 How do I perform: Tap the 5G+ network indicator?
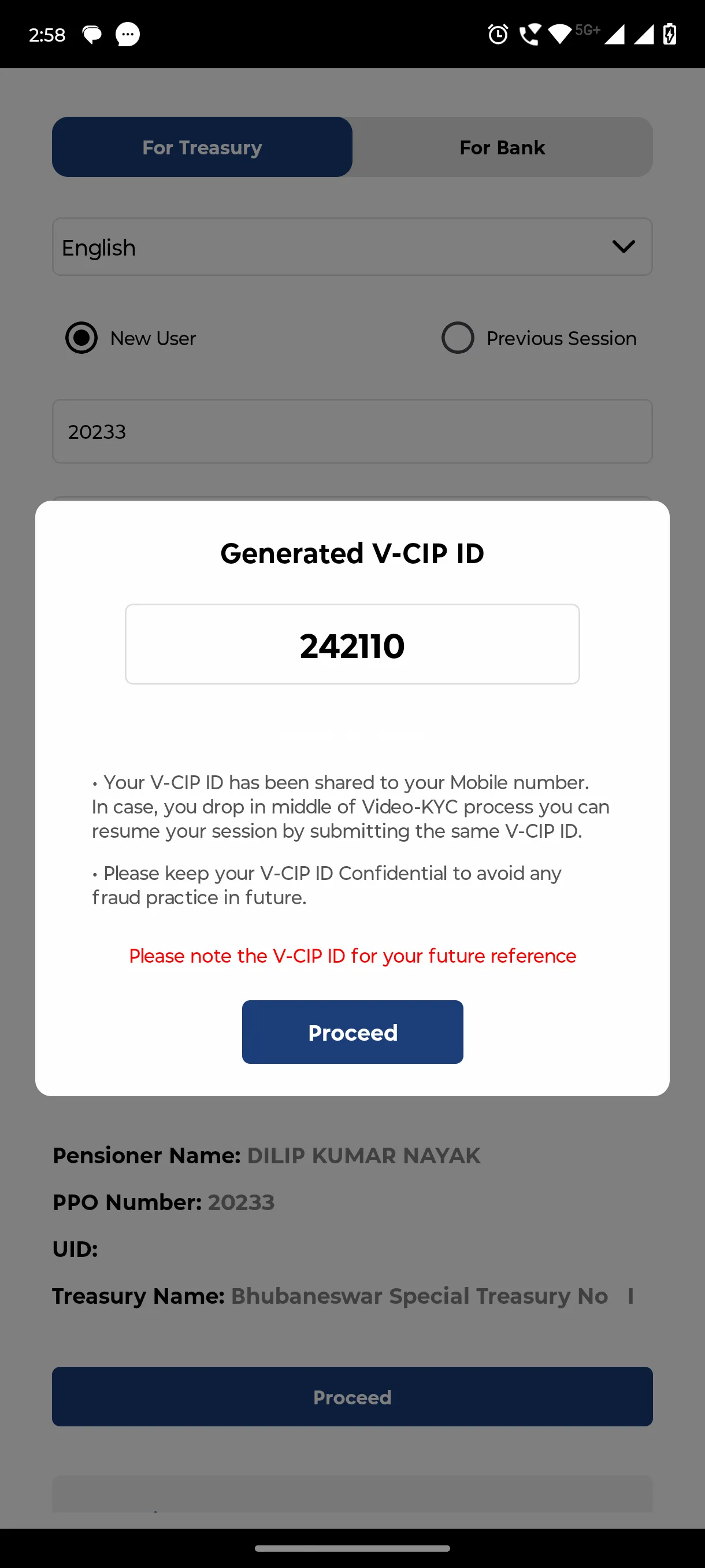pos(588,30)
